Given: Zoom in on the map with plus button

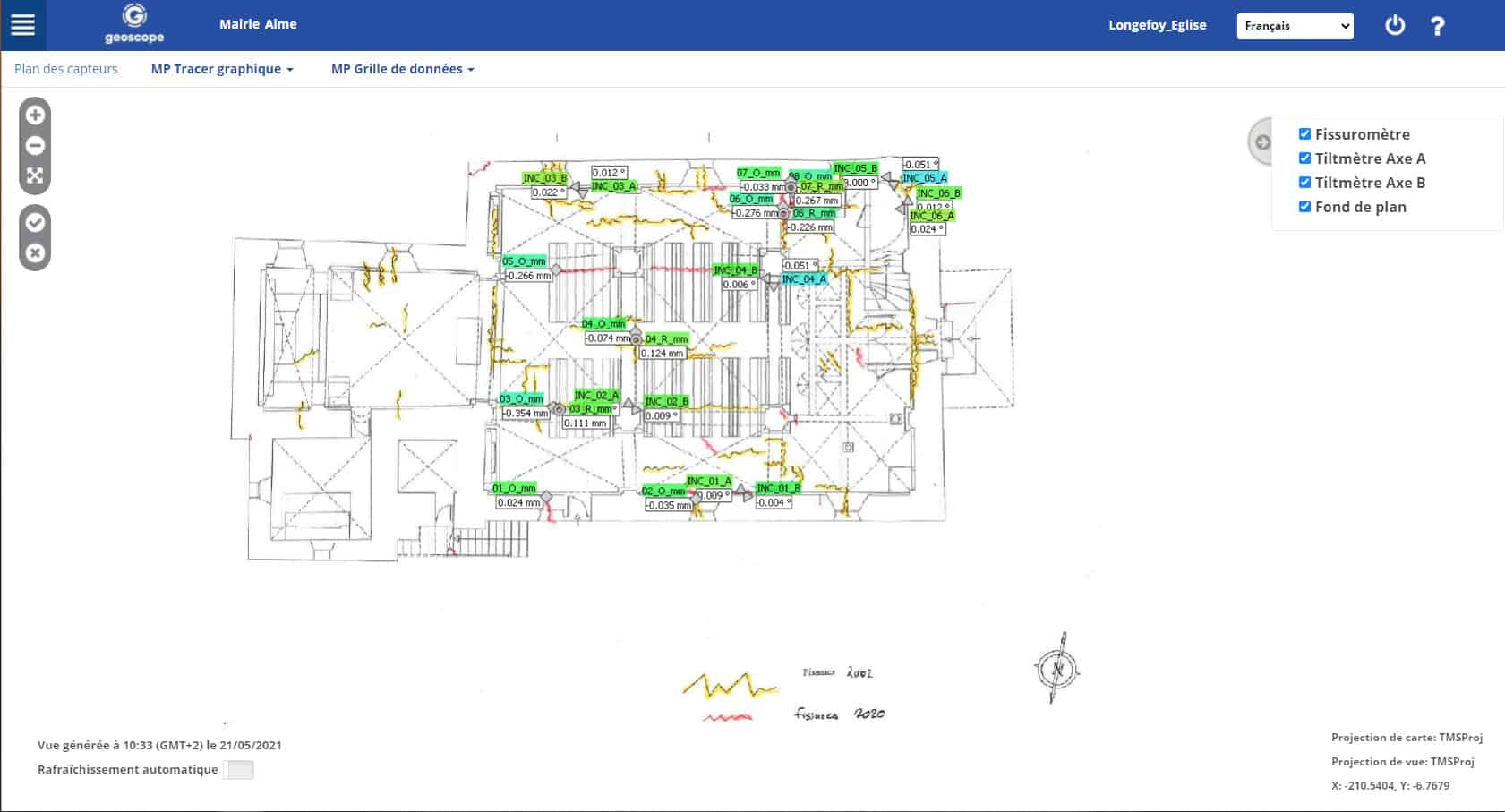Looking at the screenshot, I should tap(35, 115).
